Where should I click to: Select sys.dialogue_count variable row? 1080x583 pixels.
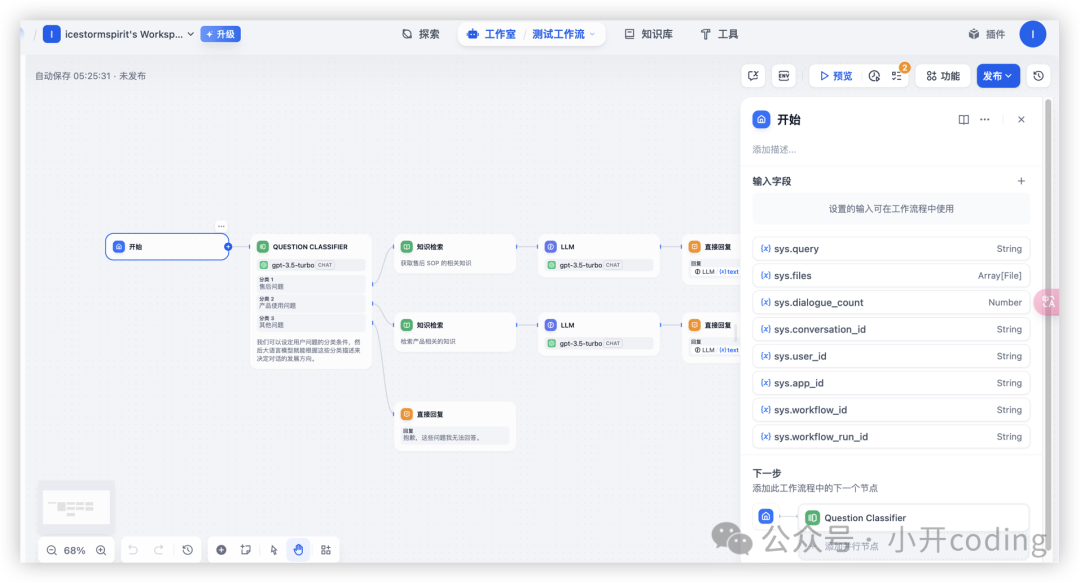point(891,303)
